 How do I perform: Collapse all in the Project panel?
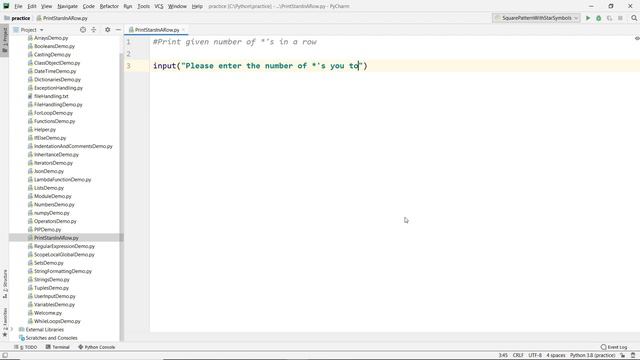93,30
